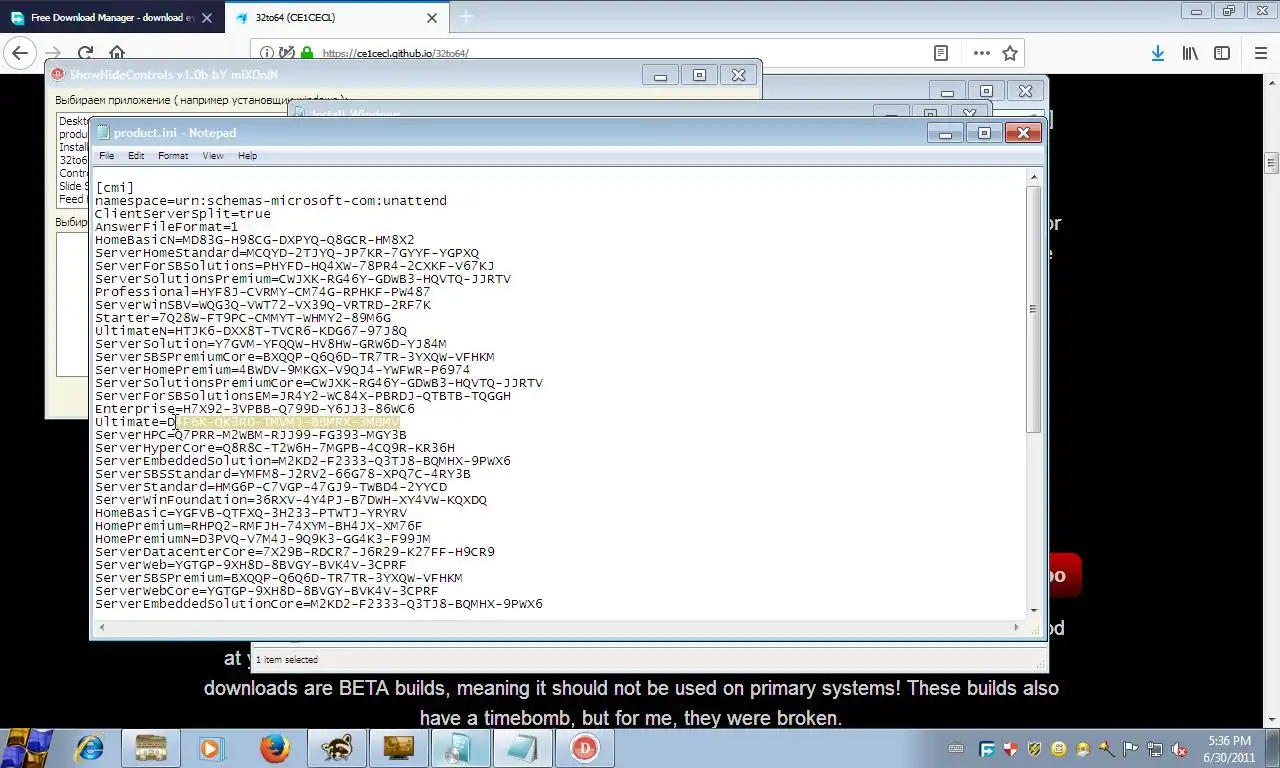This screenshot has width=1280, height=768.
Task: Launch Internet Explorer from taskbar
Action: click(x=90, y=748)
